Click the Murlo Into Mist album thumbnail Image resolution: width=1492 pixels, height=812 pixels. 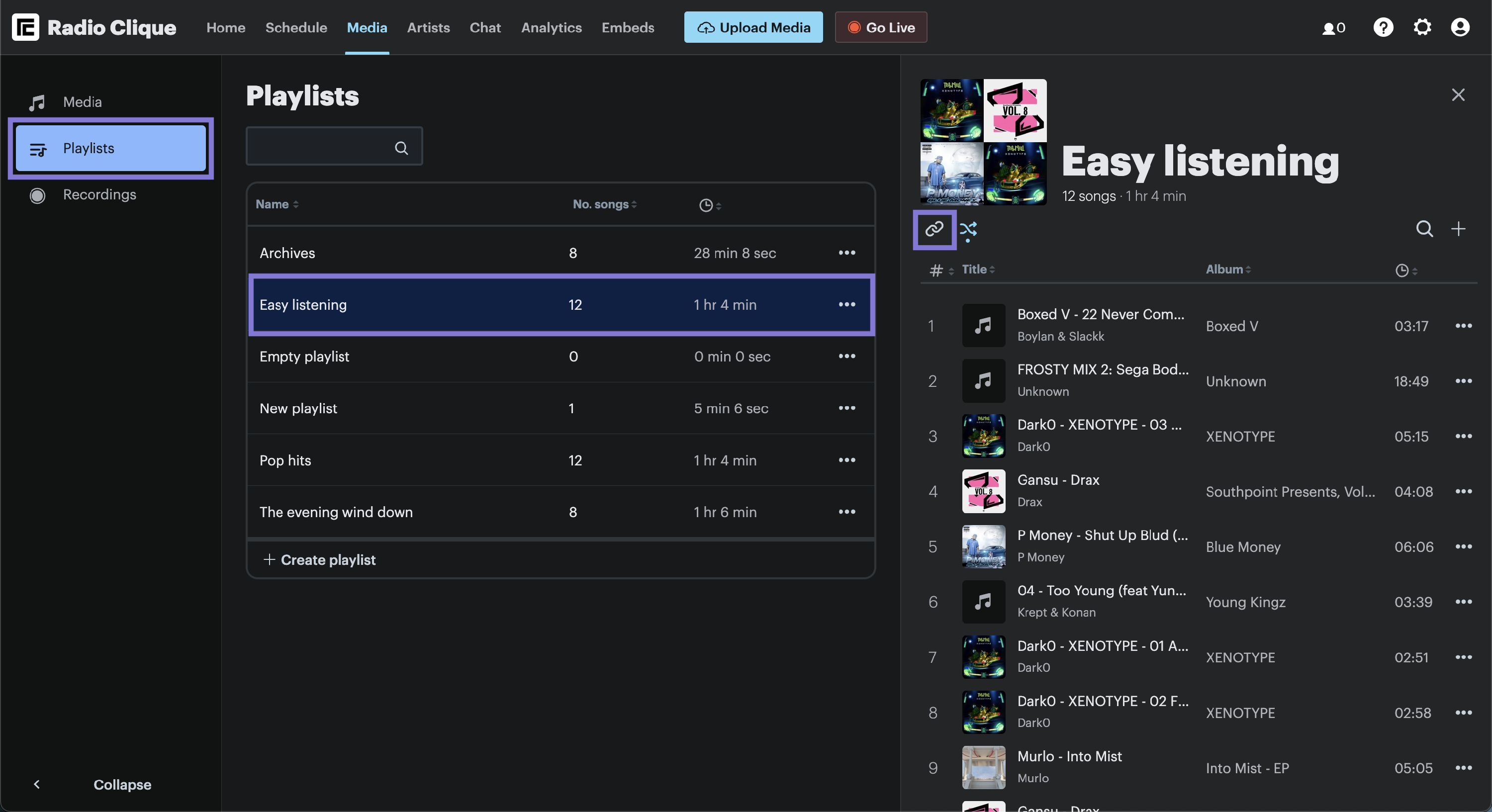983,767
